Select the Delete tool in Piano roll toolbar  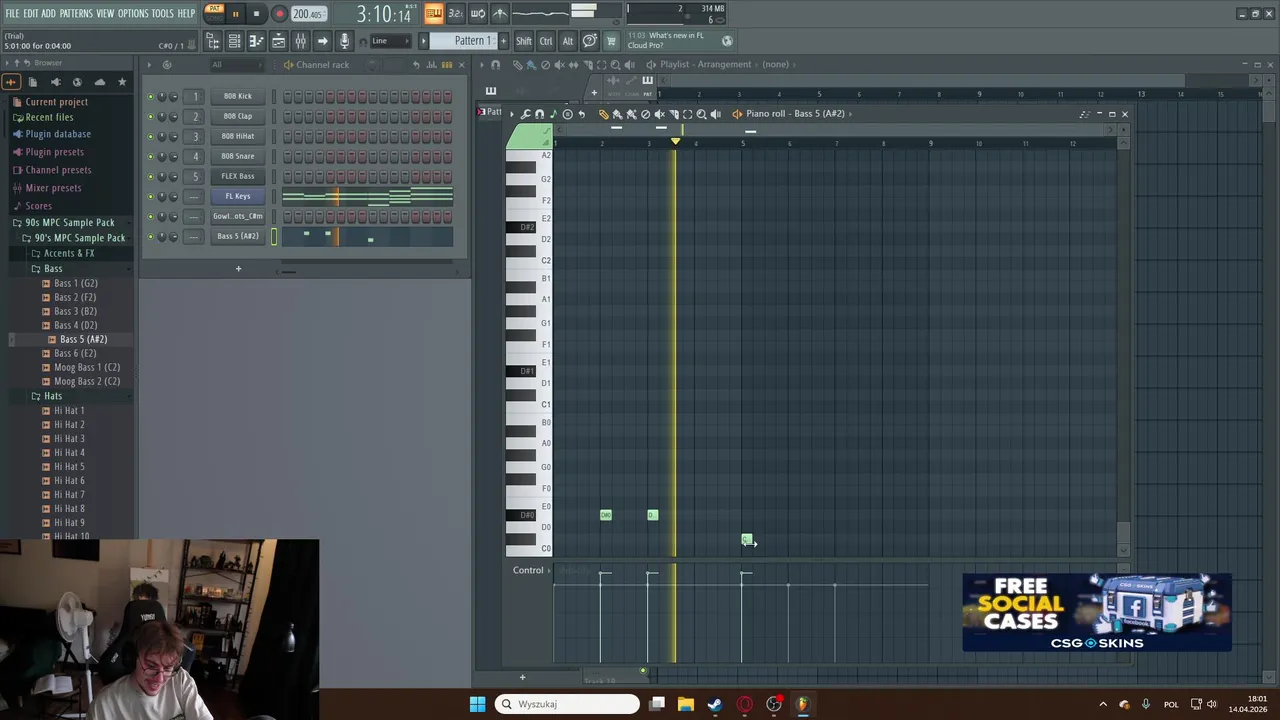[645, 114]
